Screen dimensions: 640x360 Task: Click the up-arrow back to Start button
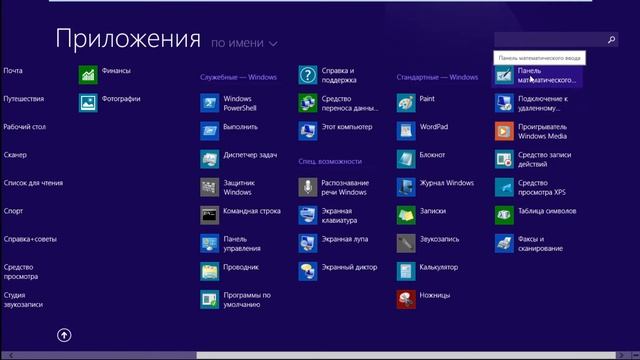click(64, 335)
